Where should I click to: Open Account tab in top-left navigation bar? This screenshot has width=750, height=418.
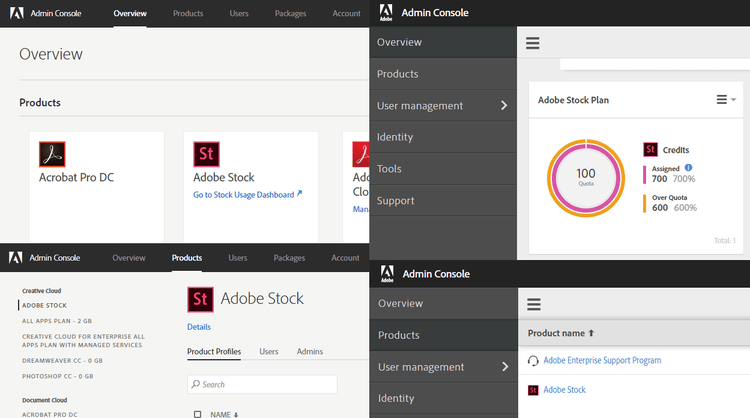(x=346, y=13)
